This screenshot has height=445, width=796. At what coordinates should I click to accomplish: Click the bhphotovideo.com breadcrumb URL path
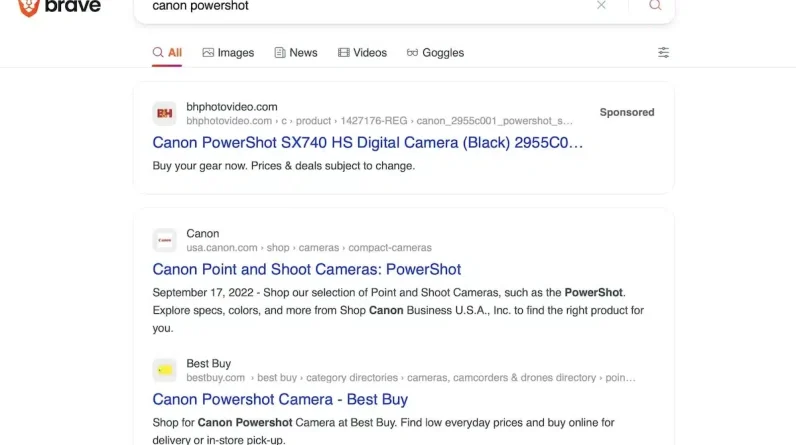pos(379,121)
